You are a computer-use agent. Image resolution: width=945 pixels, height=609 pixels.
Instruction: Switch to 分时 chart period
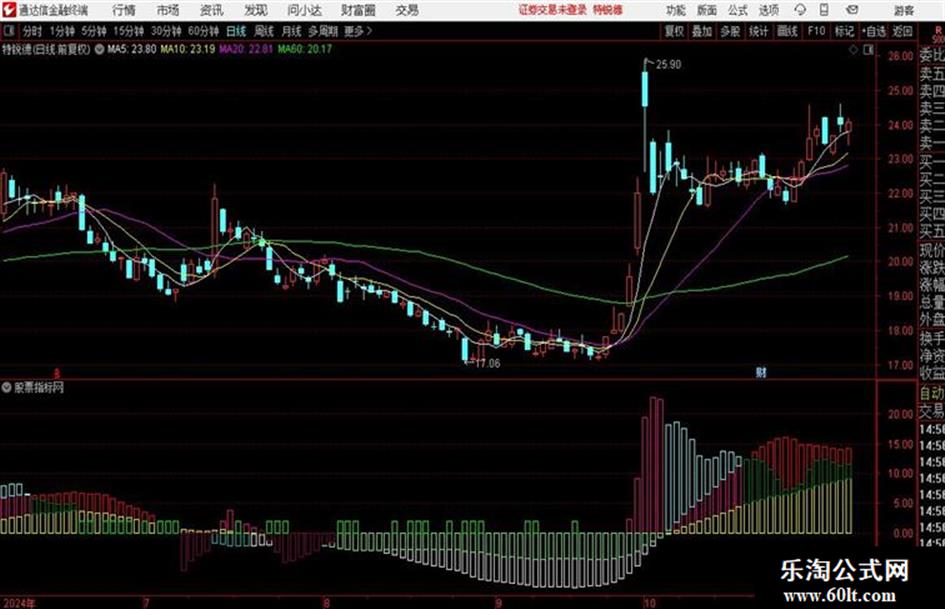pyautogui.click(x=32, y=31)
